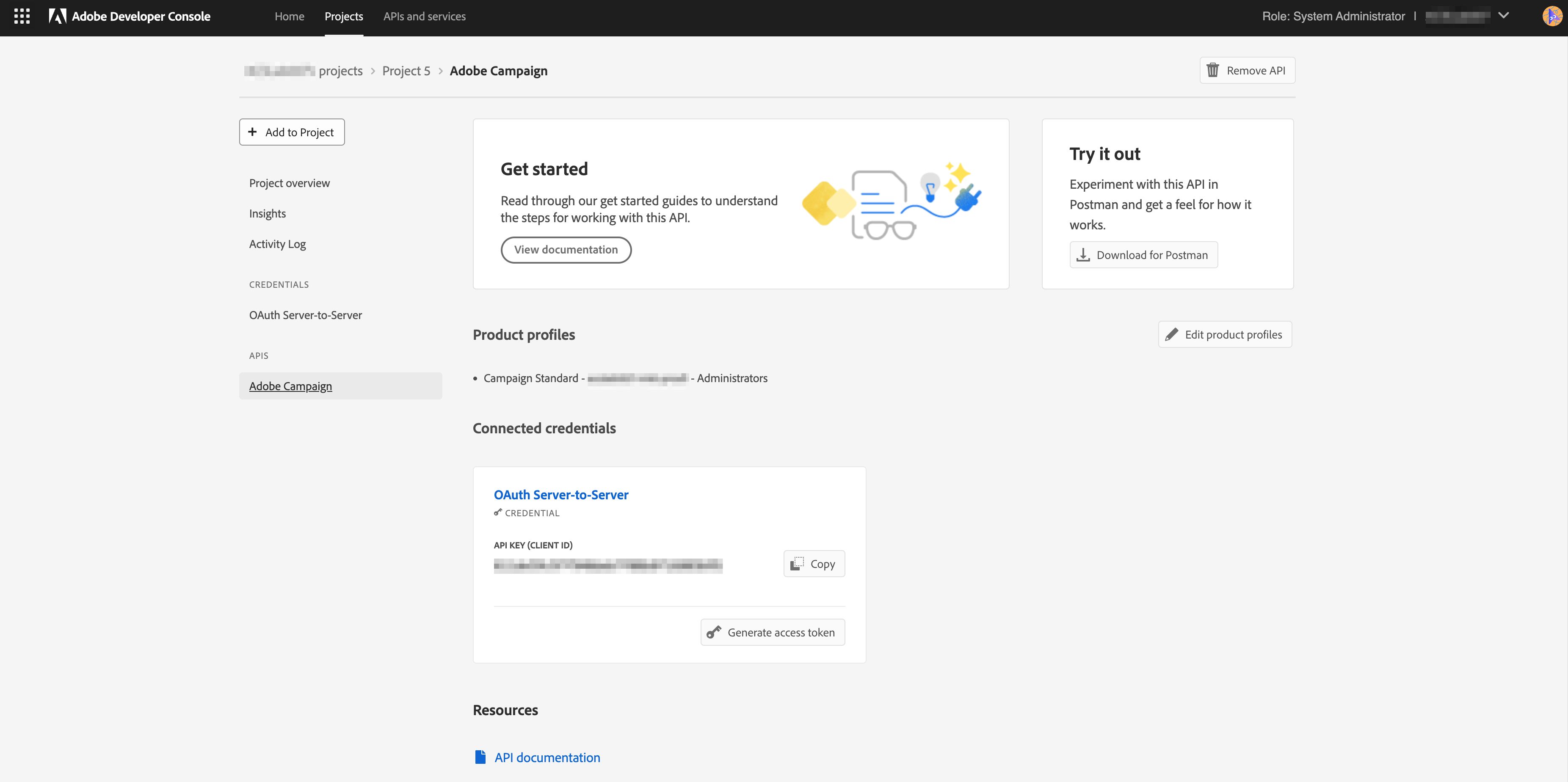The height and width of the screenshot is (782, 1568).
Task: Open Project overview in the sidebar
Action: pos(289,183)
